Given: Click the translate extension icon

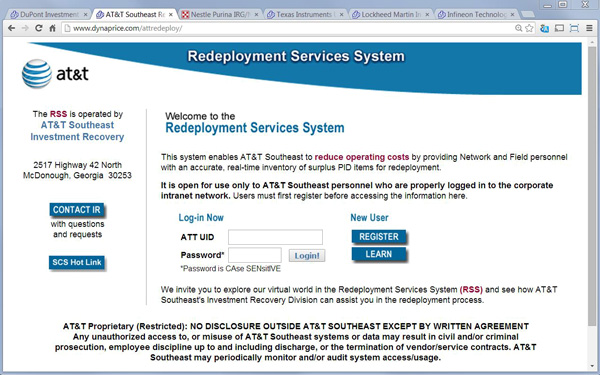Looking at the screenshot, I should click(544, 28).
